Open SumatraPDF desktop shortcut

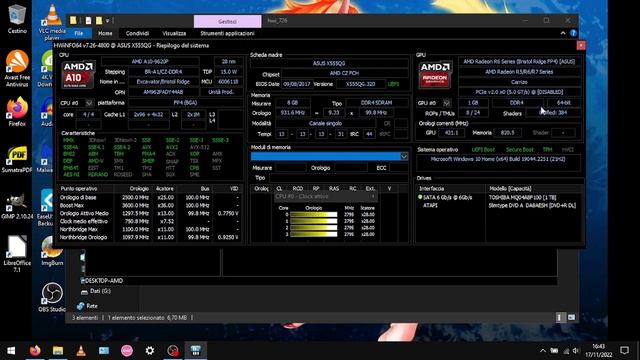pos(17,160)
